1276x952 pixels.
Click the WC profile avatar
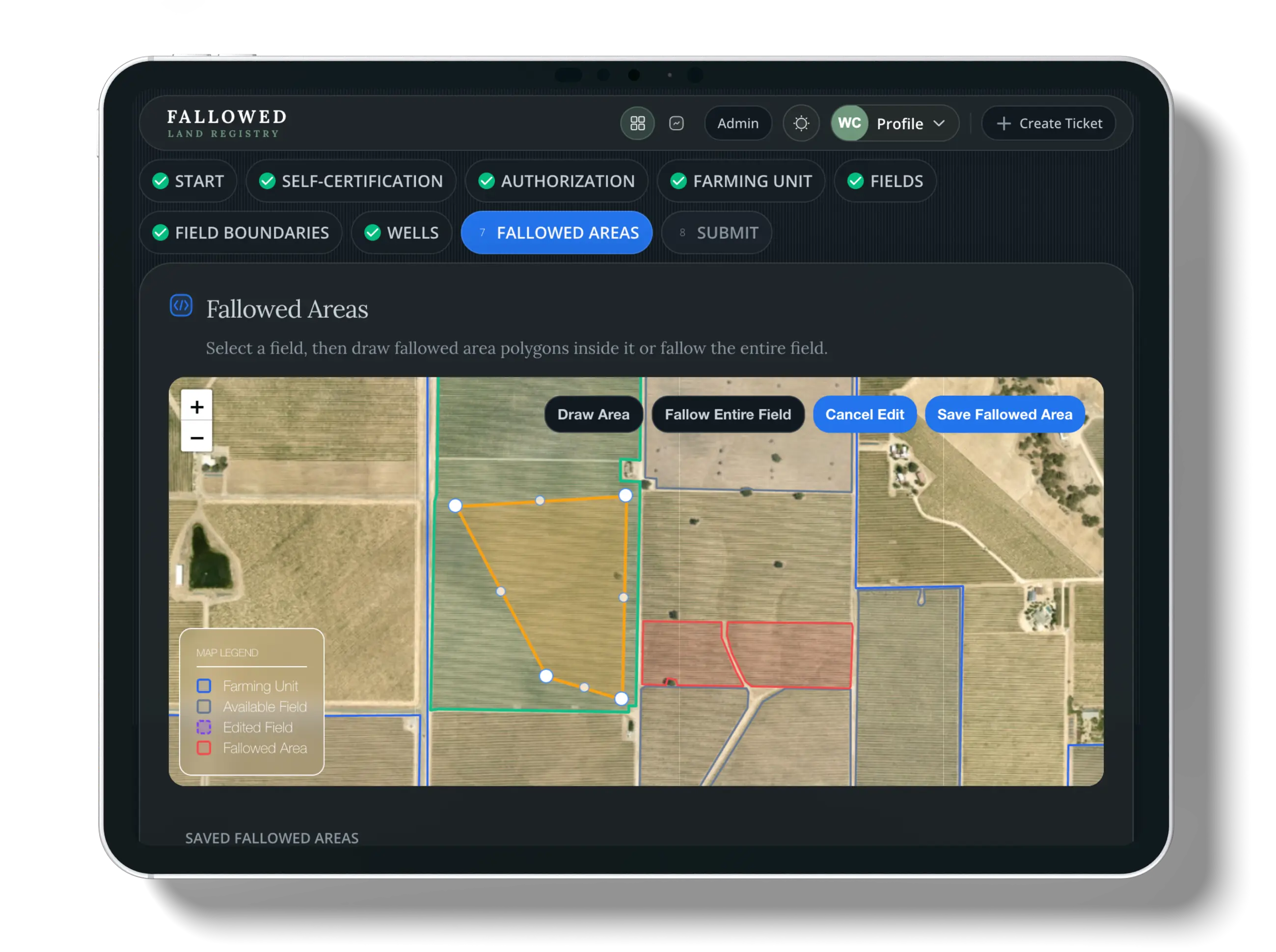pyautogui.click(x=849, y=123)
